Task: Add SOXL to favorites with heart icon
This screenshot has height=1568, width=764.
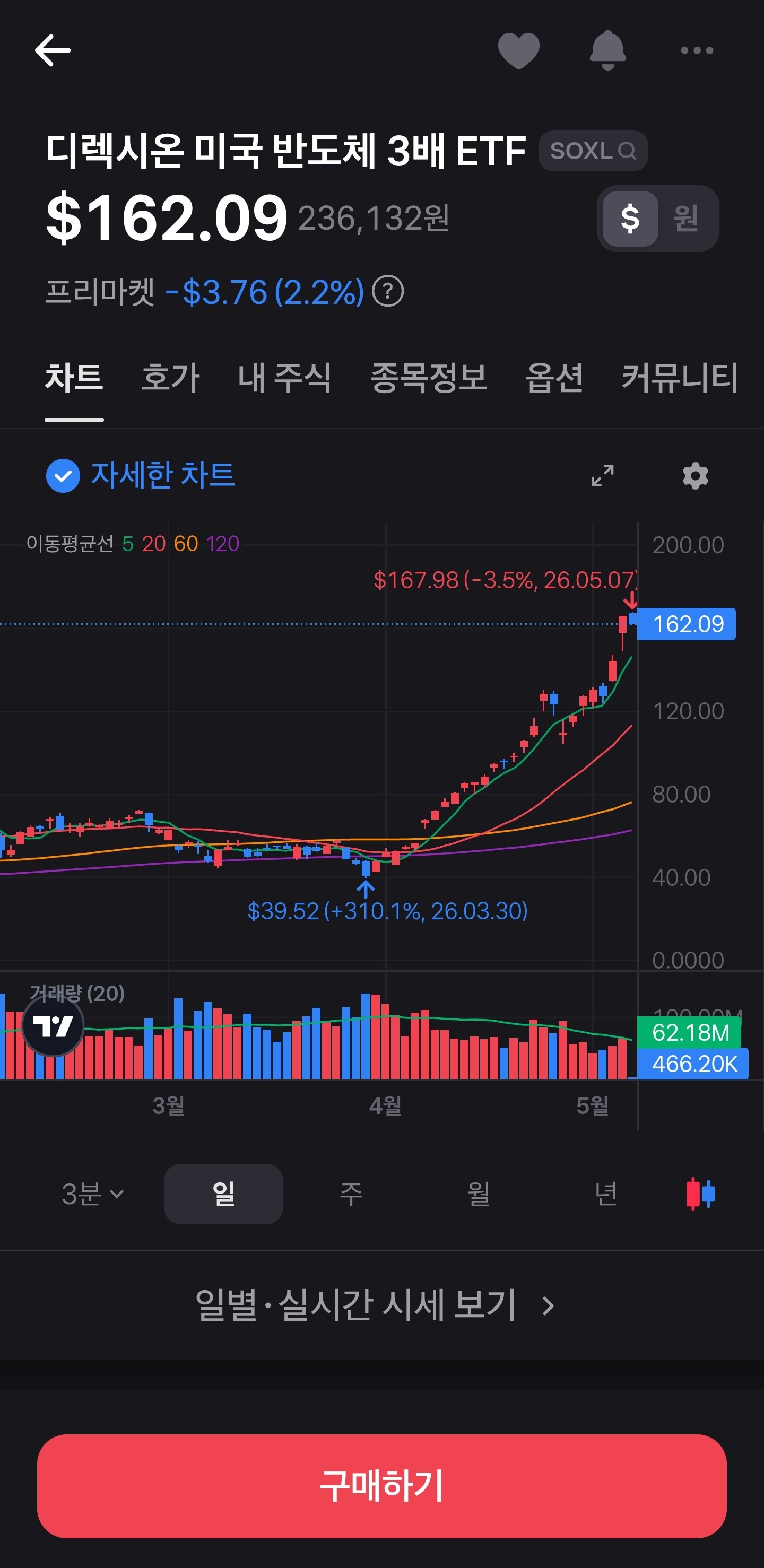Action: pyautogui.click(x=519, y=50)
